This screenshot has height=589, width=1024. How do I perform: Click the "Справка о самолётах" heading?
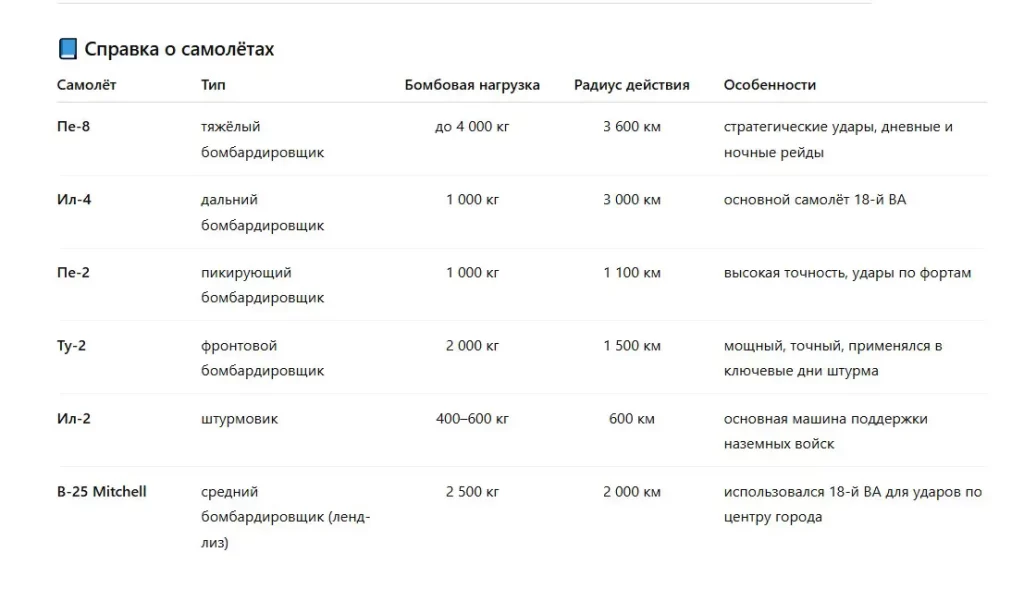click(x=179, y=49)
